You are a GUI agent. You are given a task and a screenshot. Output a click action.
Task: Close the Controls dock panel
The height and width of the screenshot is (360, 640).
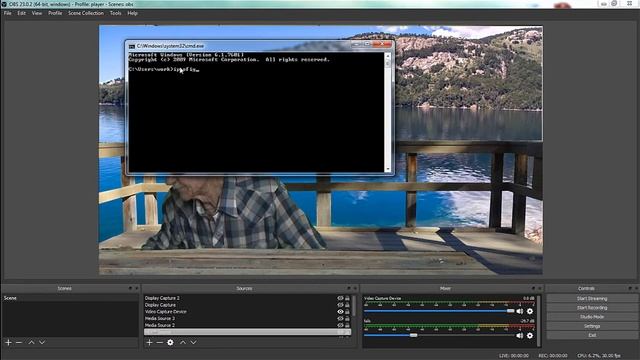coord(636,288)
